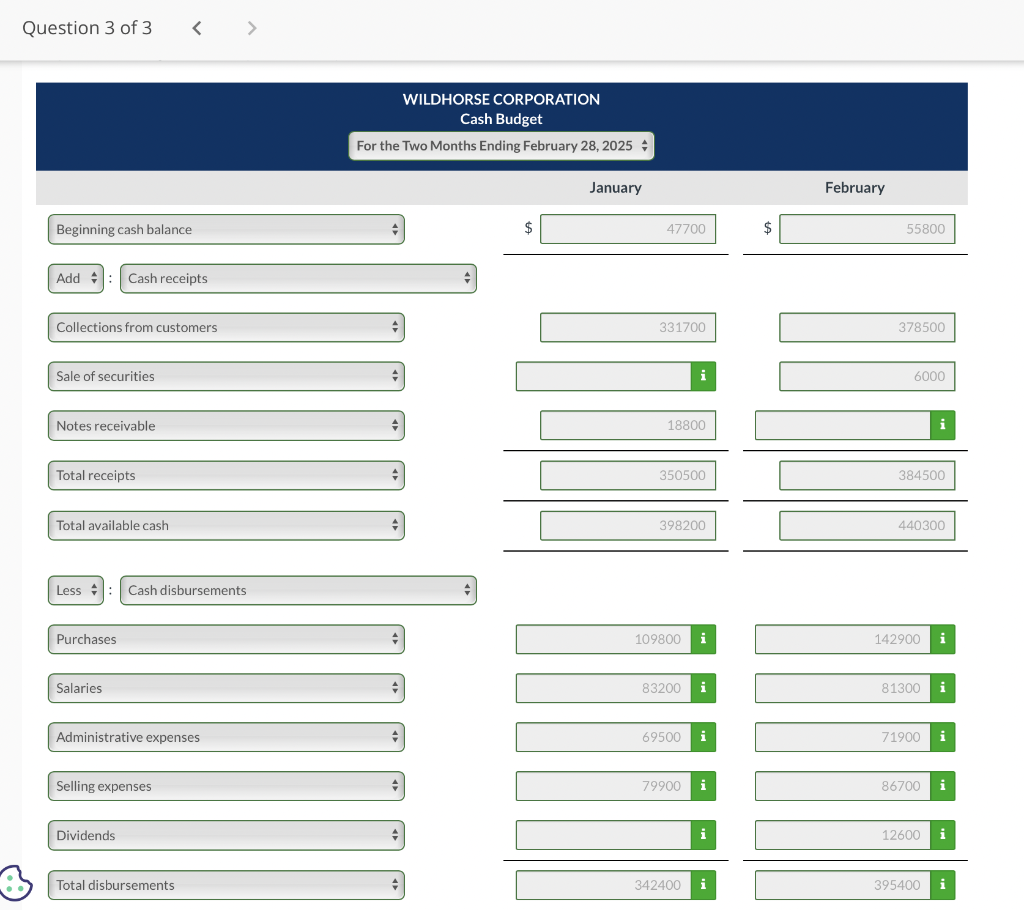Open the Purchases row dropdown

tap(226, 639)
